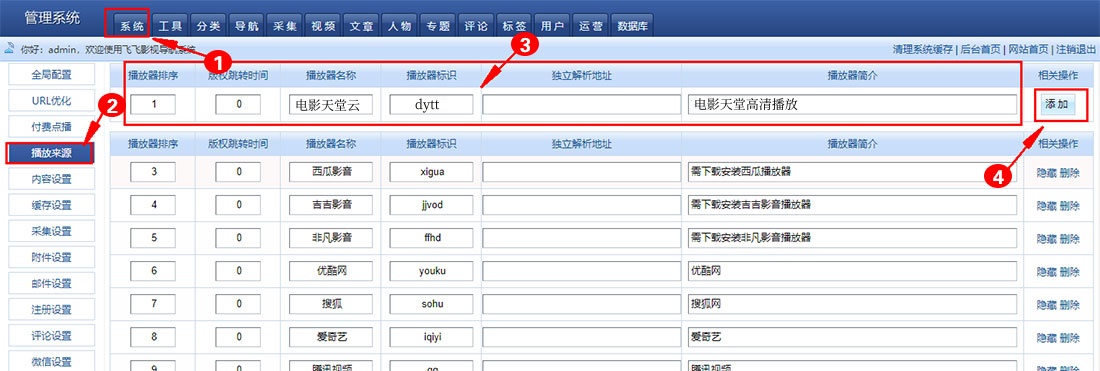Click the xigua identifier field

pos(431,172)
